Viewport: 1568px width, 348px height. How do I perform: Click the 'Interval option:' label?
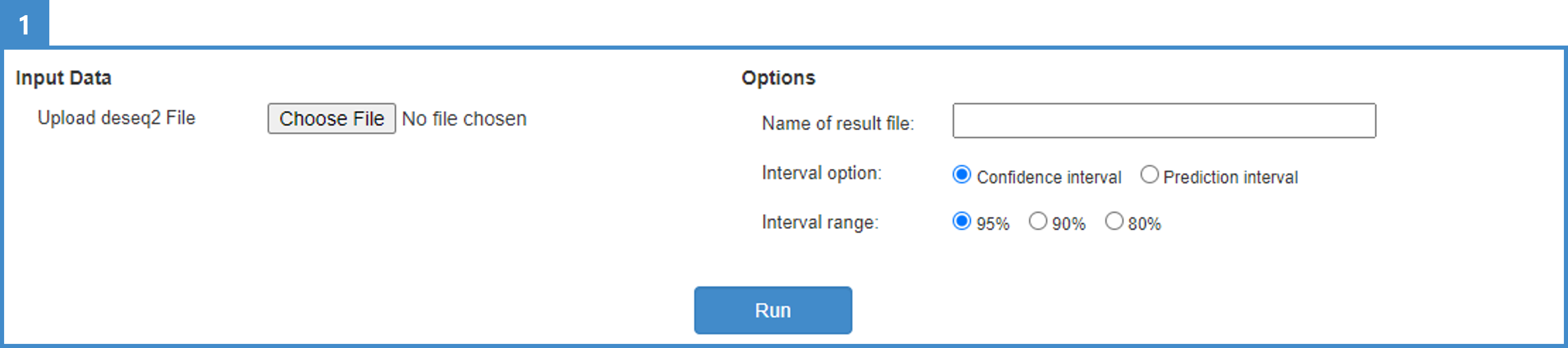pyautogui.click(x=821, y=174)
